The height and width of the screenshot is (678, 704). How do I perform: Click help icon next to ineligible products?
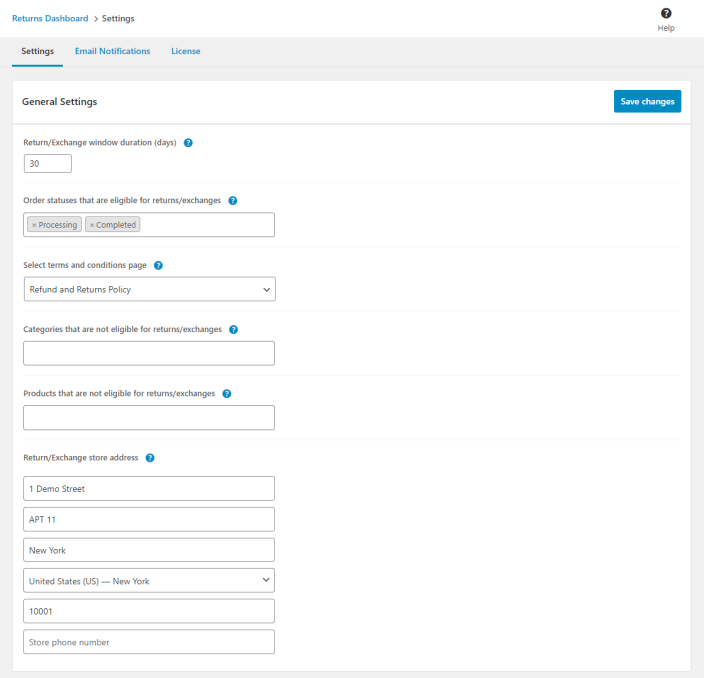226,394
